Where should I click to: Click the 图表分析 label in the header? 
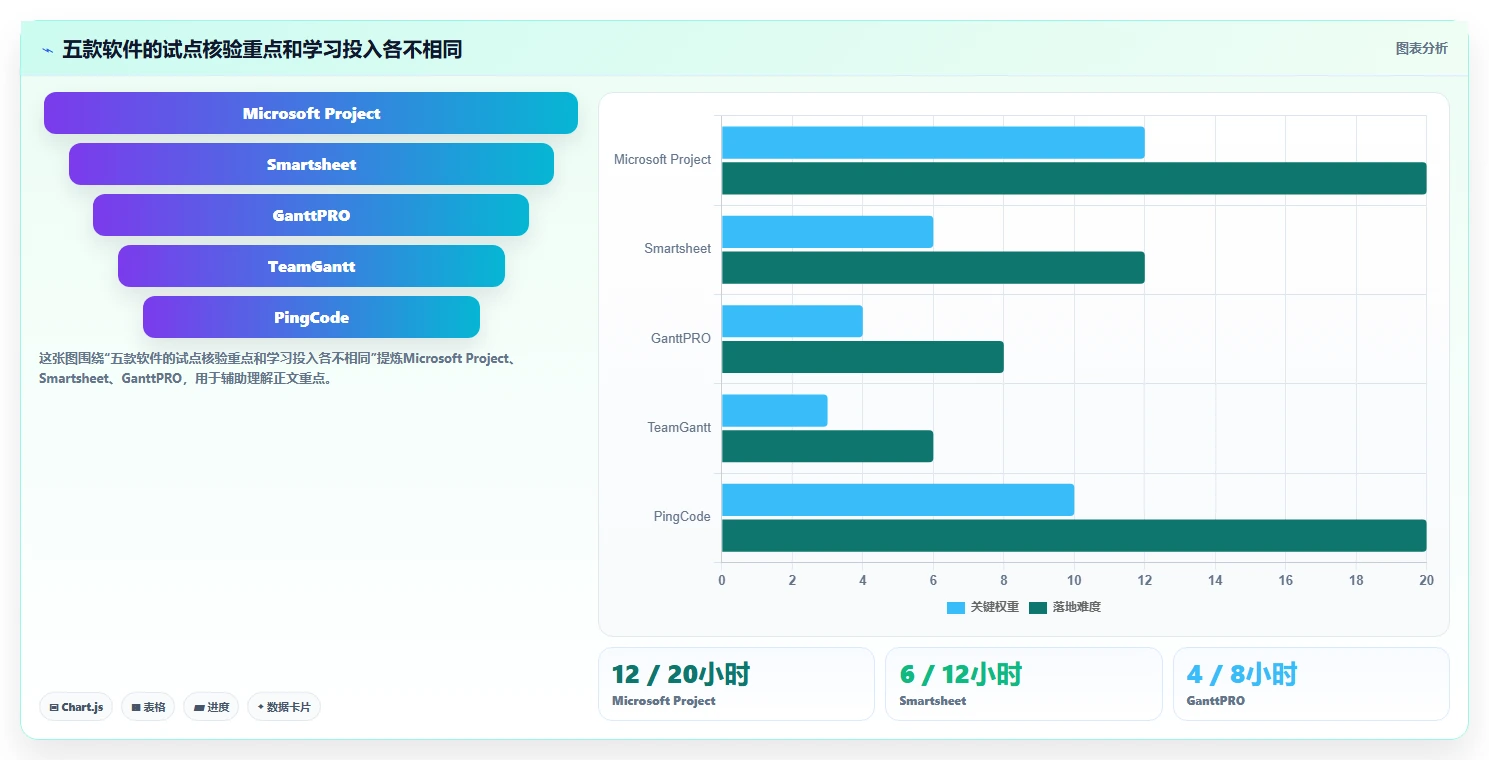tap(1421, 48)
